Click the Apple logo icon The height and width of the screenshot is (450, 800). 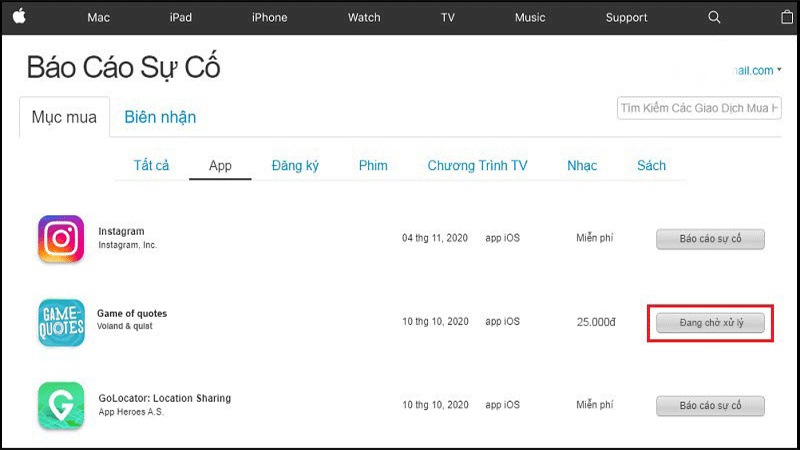point(19,16)
